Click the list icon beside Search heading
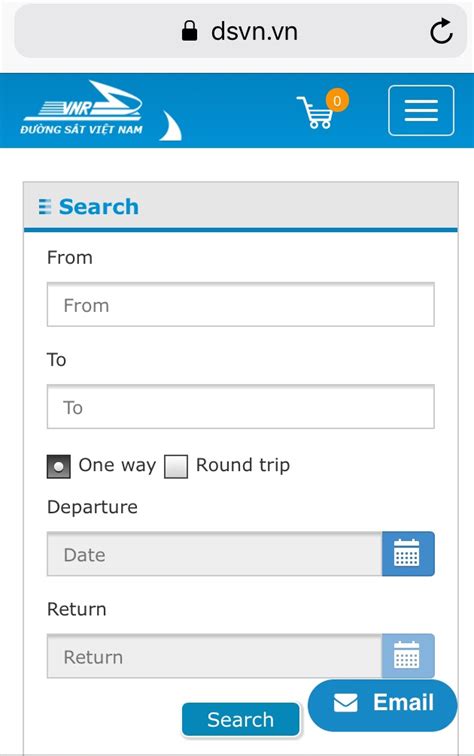 [x=45, y=206]
